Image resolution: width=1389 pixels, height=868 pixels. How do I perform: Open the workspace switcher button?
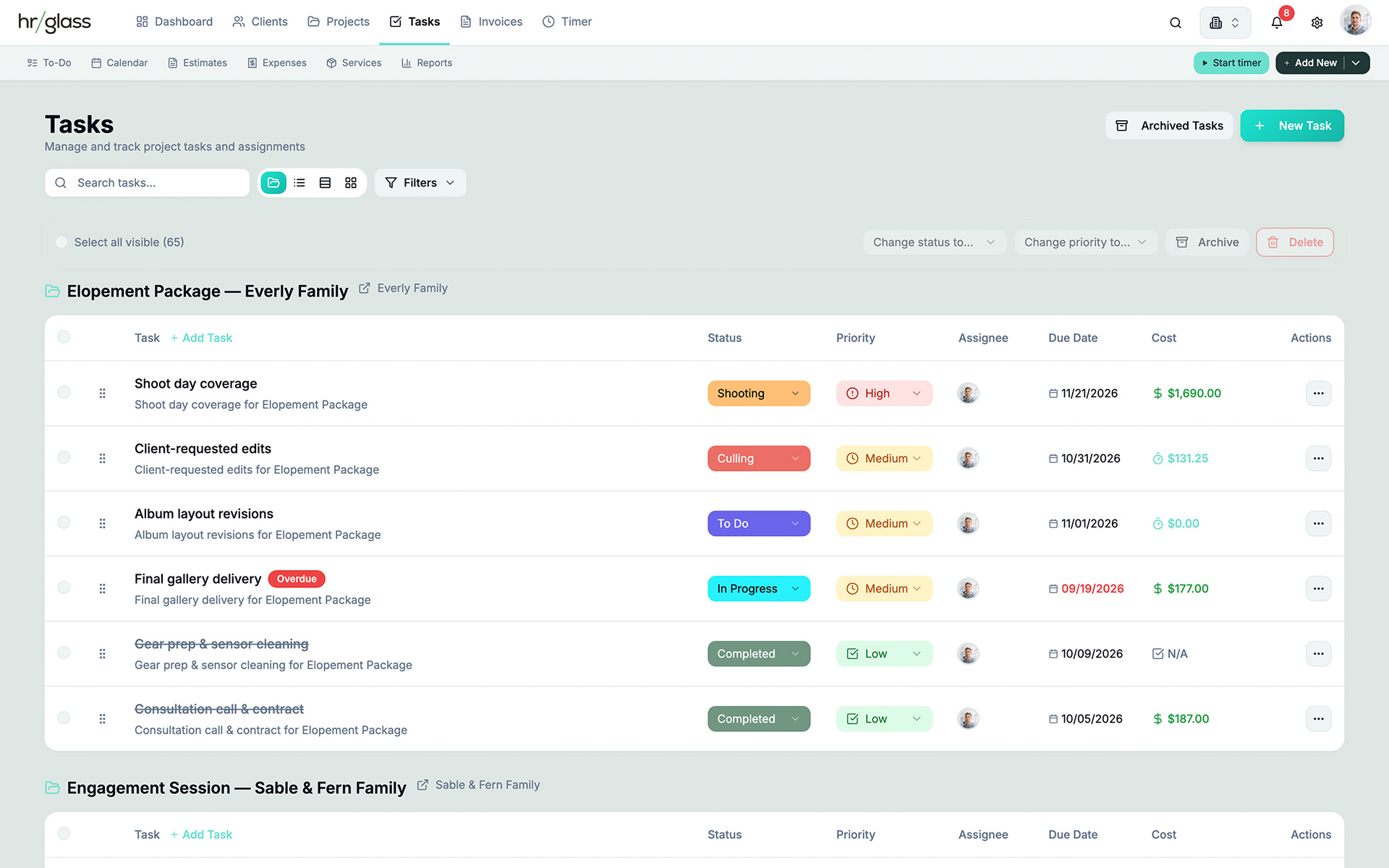[x=1225, y=22]
